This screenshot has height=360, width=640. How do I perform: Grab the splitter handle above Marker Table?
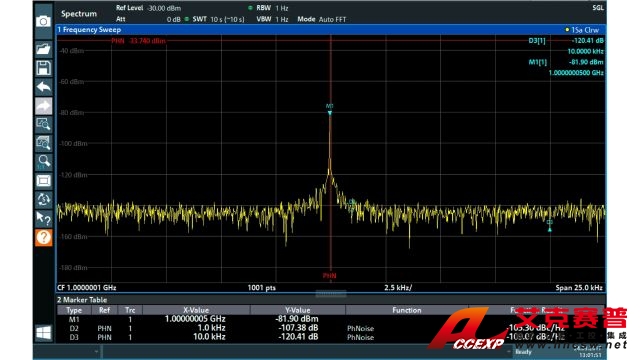(x=331, y=293)
